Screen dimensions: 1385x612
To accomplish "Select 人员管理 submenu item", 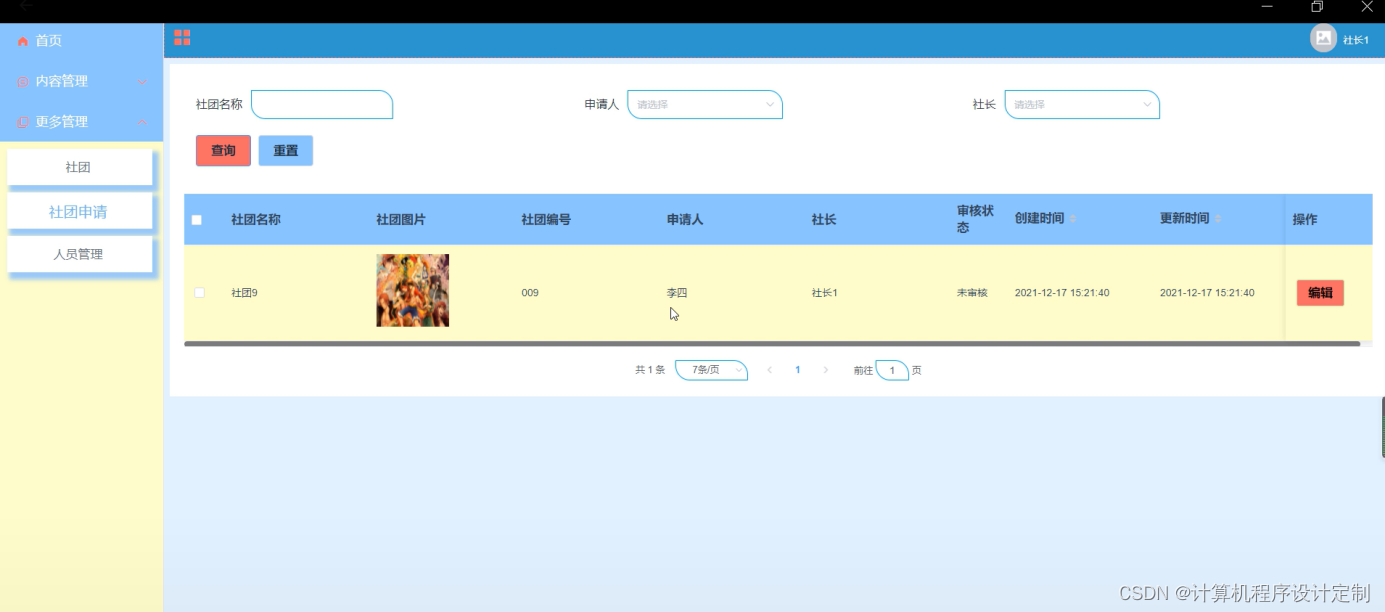I will tap(79, 254).
